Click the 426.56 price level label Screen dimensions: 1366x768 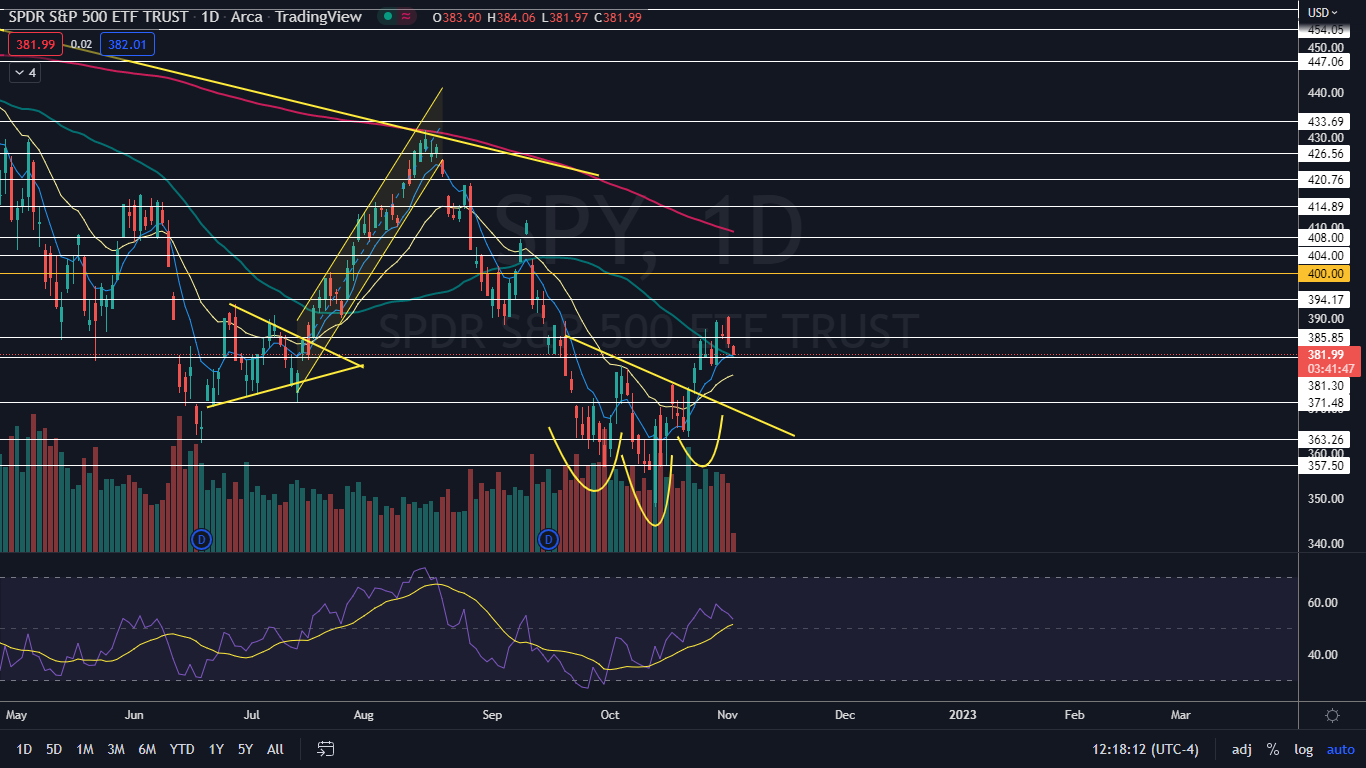1325,154
